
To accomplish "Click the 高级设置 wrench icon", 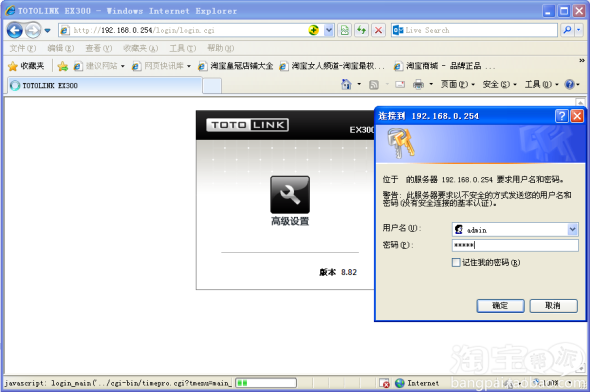I will click(x=290, y=194).
